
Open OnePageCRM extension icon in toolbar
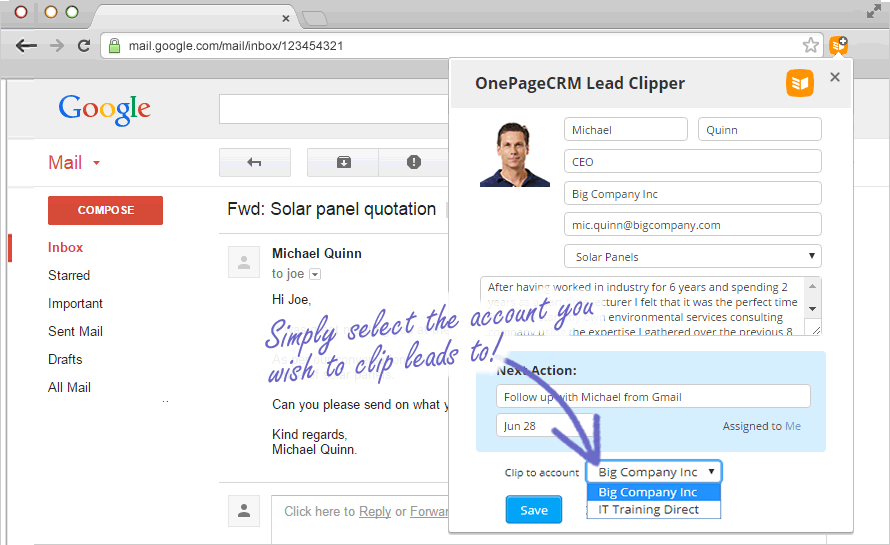(x=838, y=45)
